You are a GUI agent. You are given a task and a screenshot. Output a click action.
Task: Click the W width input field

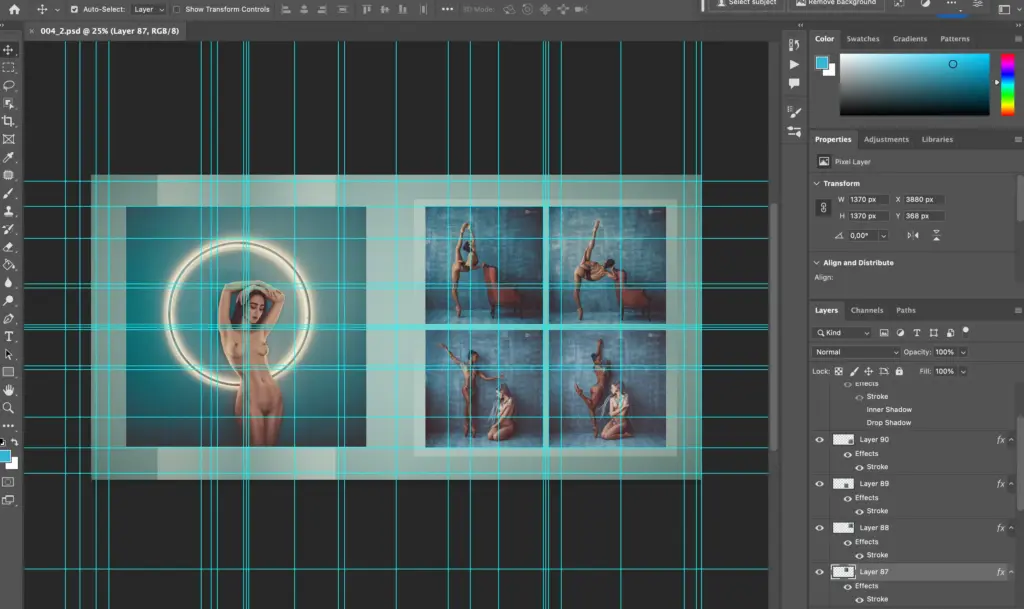pos(868,200)
